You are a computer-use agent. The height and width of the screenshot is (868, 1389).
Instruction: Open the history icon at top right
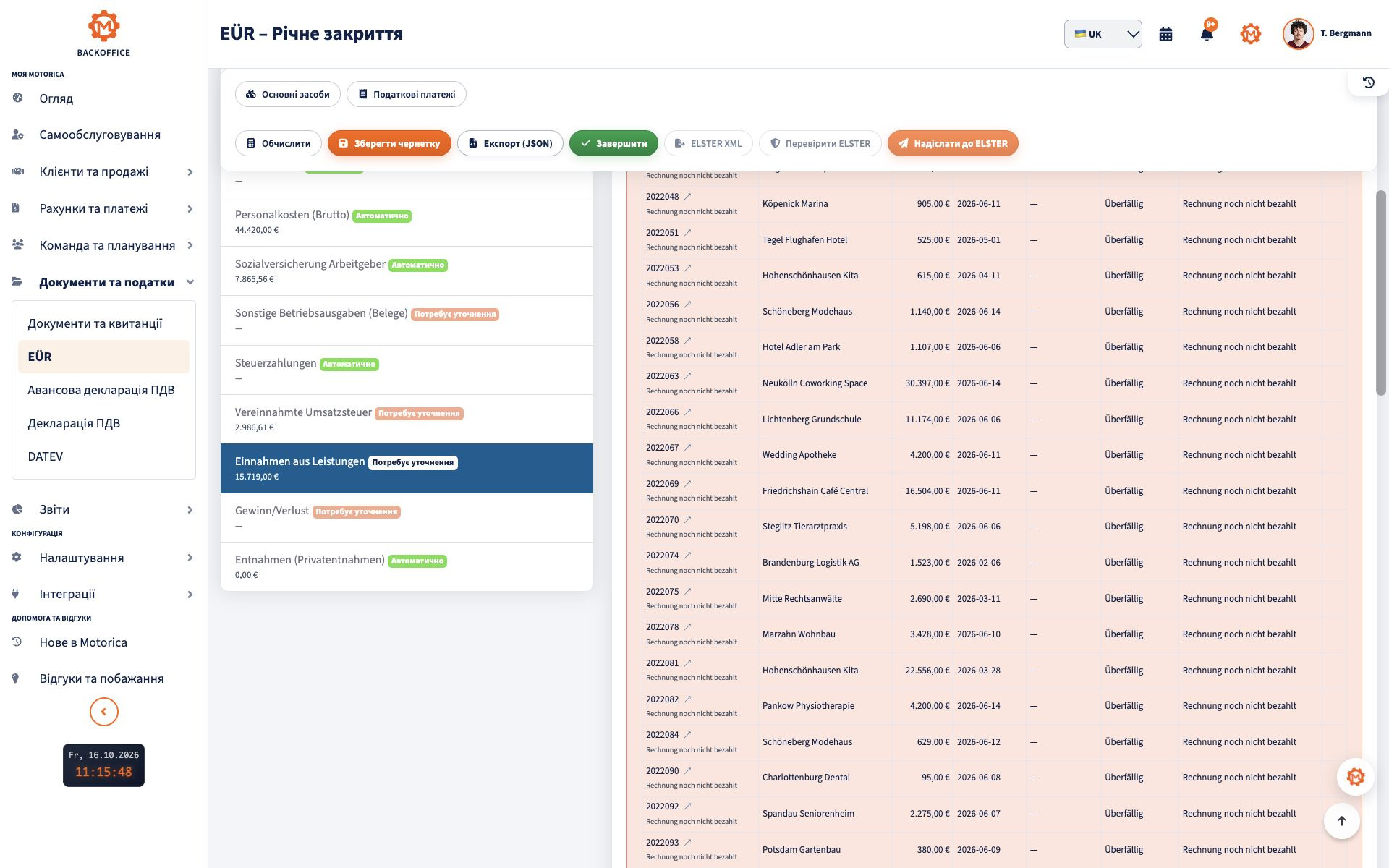point(1368,82)
